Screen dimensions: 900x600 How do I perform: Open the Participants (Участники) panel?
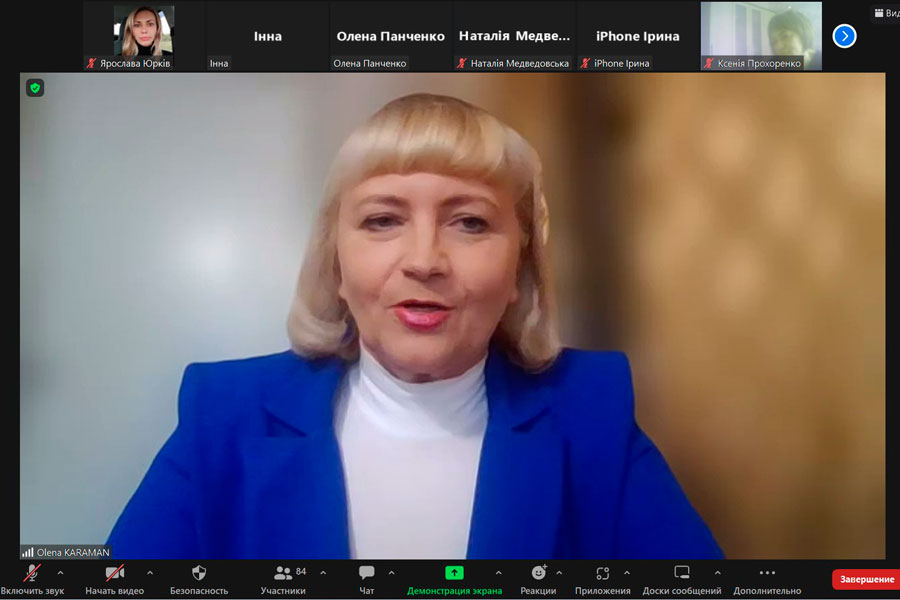283,574
